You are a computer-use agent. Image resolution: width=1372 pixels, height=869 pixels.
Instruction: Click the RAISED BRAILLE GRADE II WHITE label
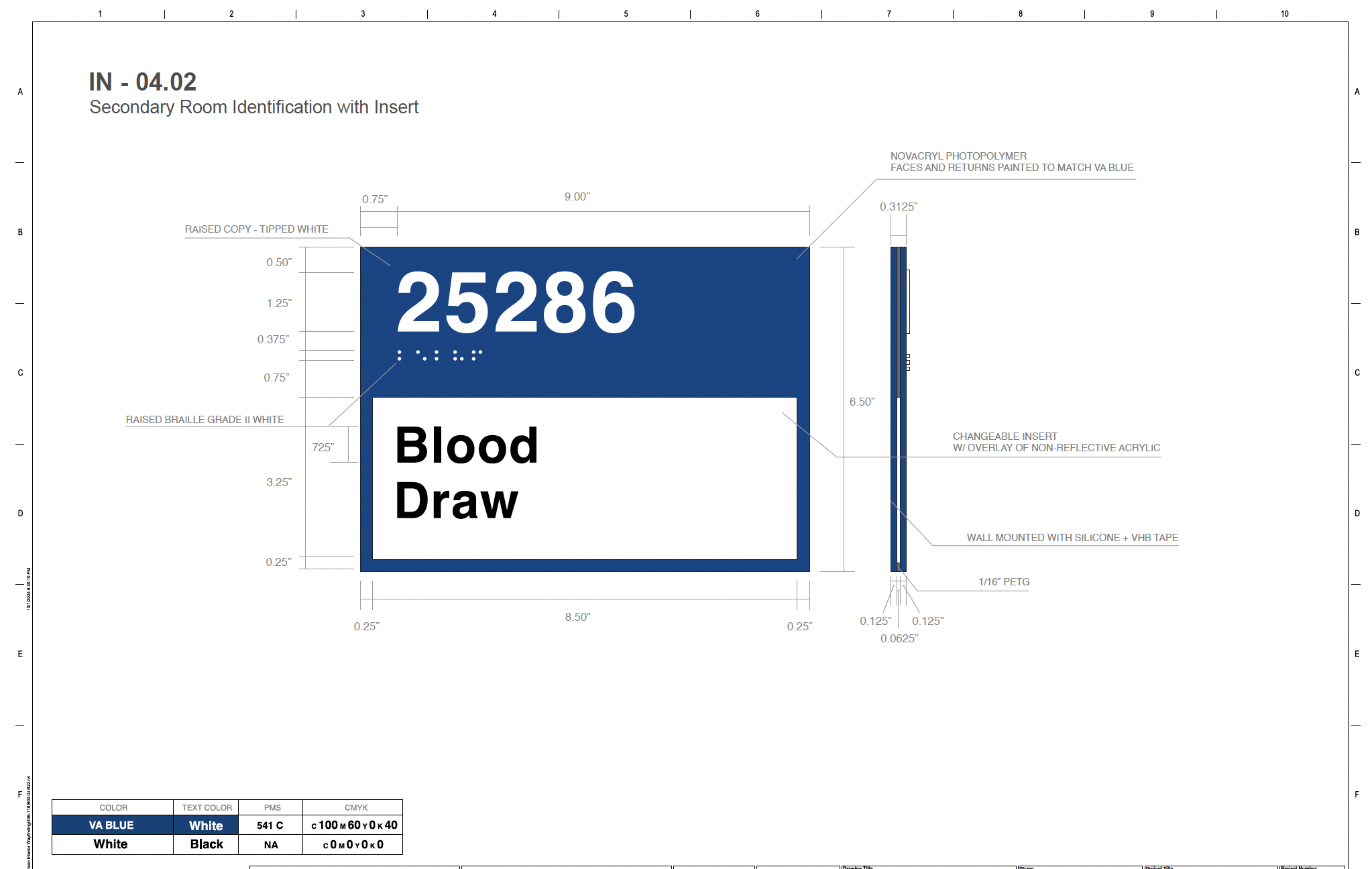tap(205, 420)
